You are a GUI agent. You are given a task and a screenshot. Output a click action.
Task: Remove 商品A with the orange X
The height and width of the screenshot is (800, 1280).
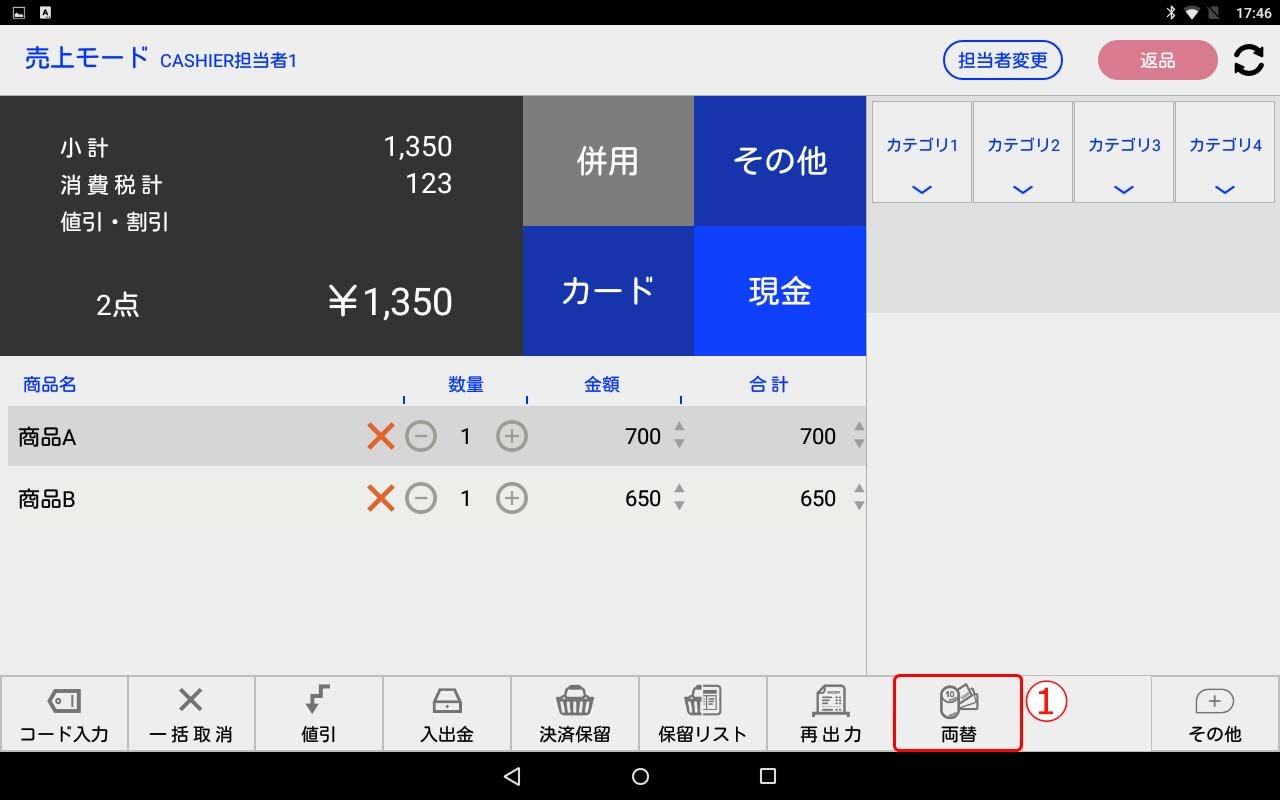[x=380, y=436]
